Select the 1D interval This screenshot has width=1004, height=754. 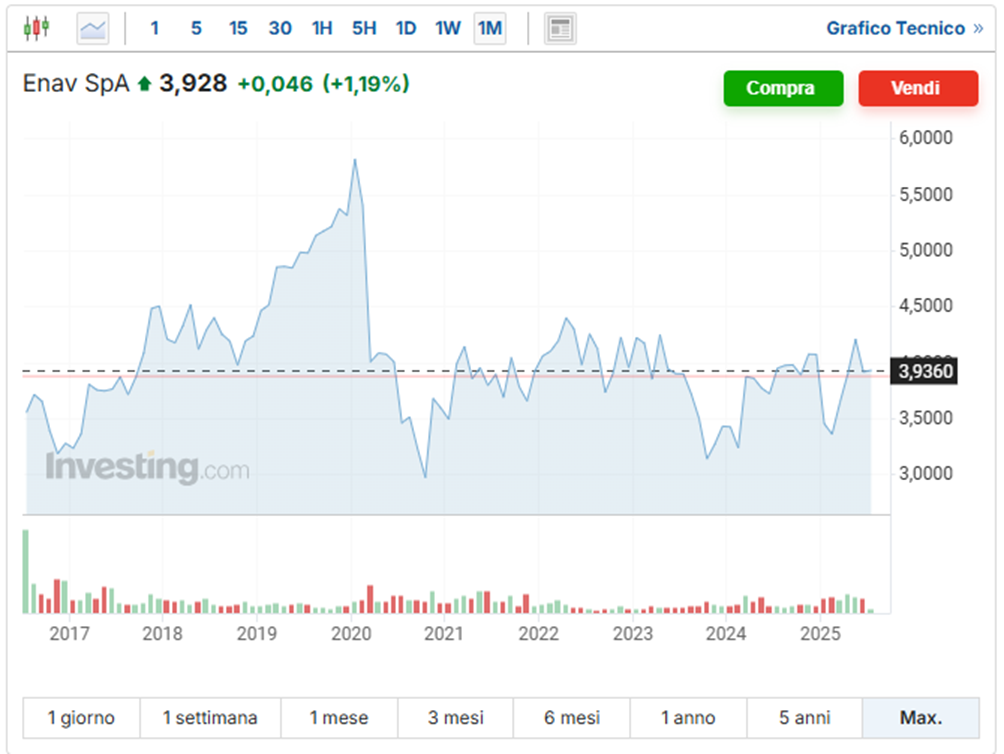click(406, 28)
